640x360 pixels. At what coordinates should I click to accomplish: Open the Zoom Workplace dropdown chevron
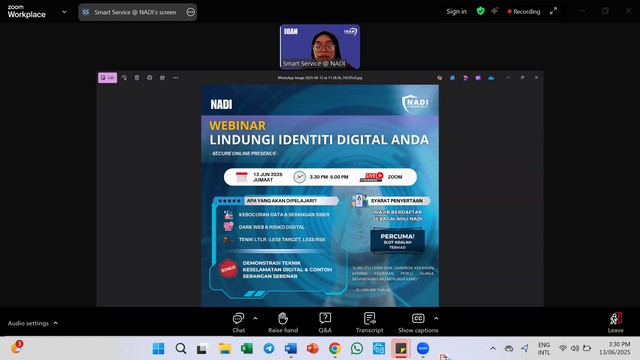[64, 12]
